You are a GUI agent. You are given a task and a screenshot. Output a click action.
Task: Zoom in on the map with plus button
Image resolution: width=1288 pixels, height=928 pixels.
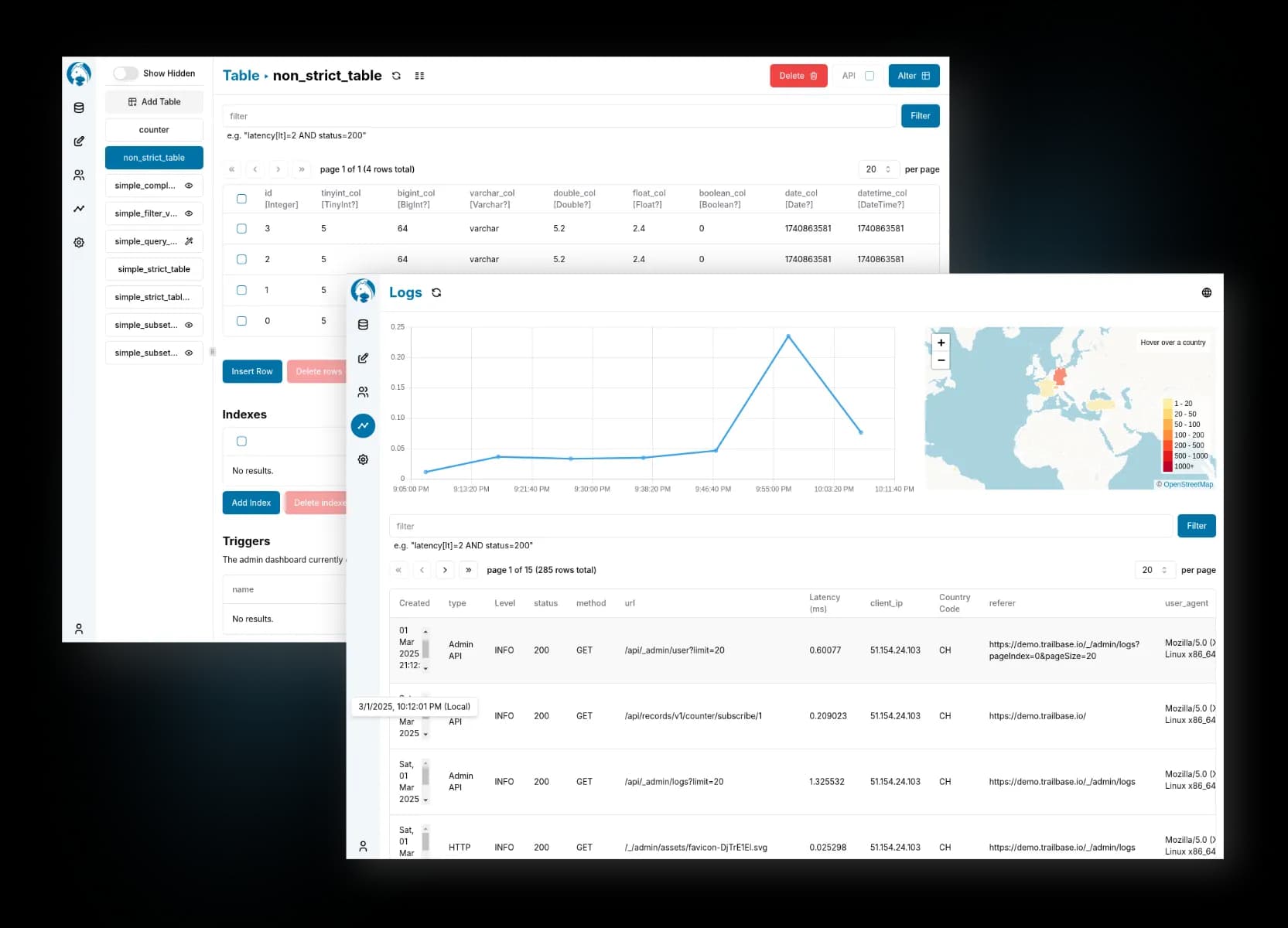coord(941,343)
